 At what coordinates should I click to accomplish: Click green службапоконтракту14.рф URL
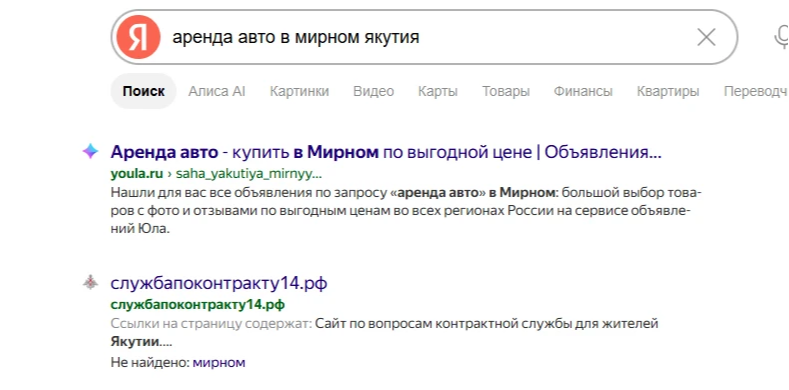click(198, 305)
